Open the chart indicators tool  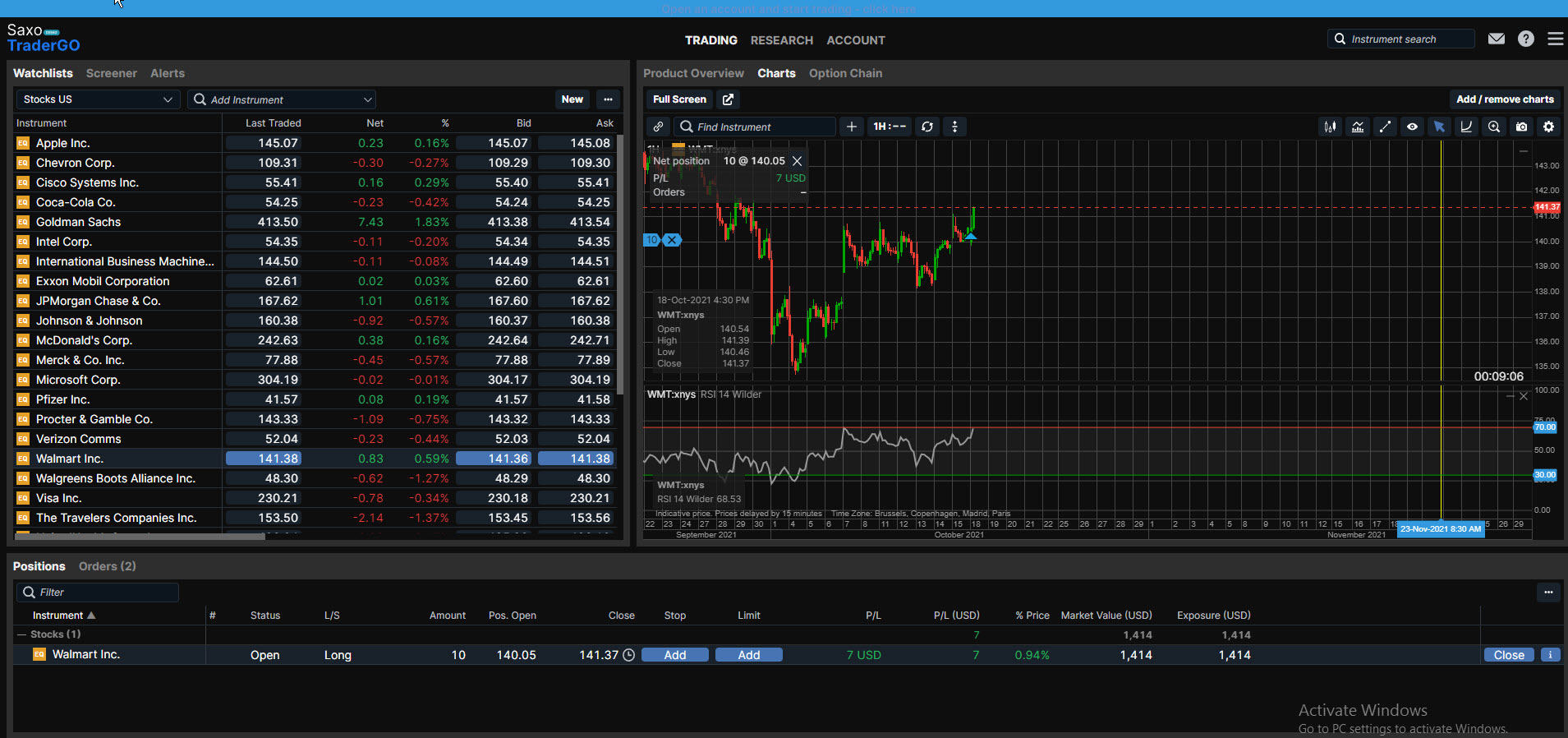coord(1358,127)
